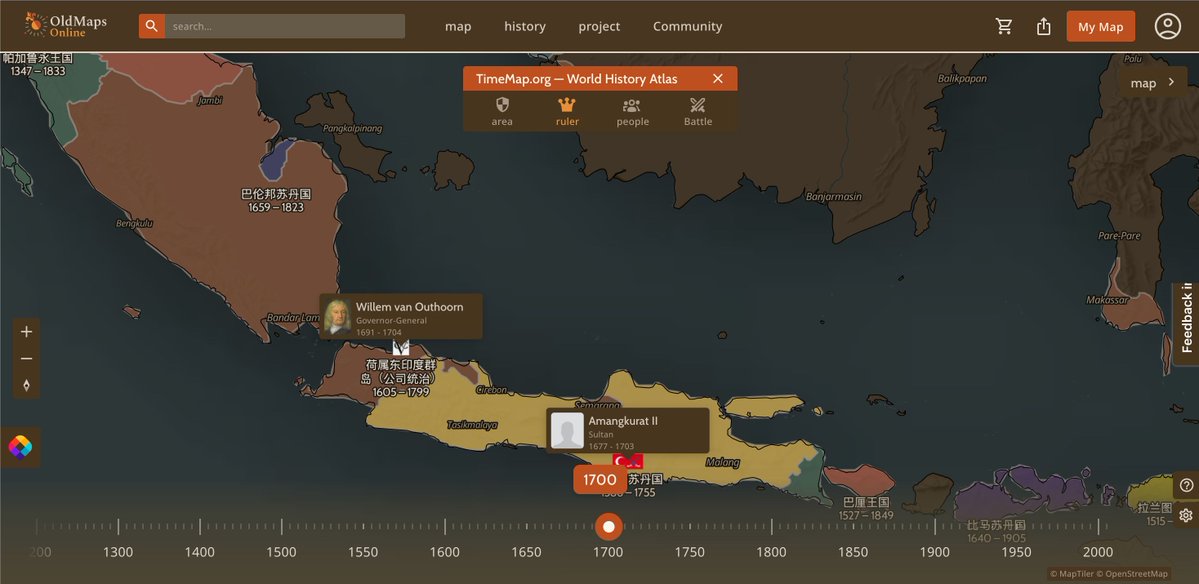
Task: Click the Dutch East India Company flag marker
Action: click(x=401, y=348)
